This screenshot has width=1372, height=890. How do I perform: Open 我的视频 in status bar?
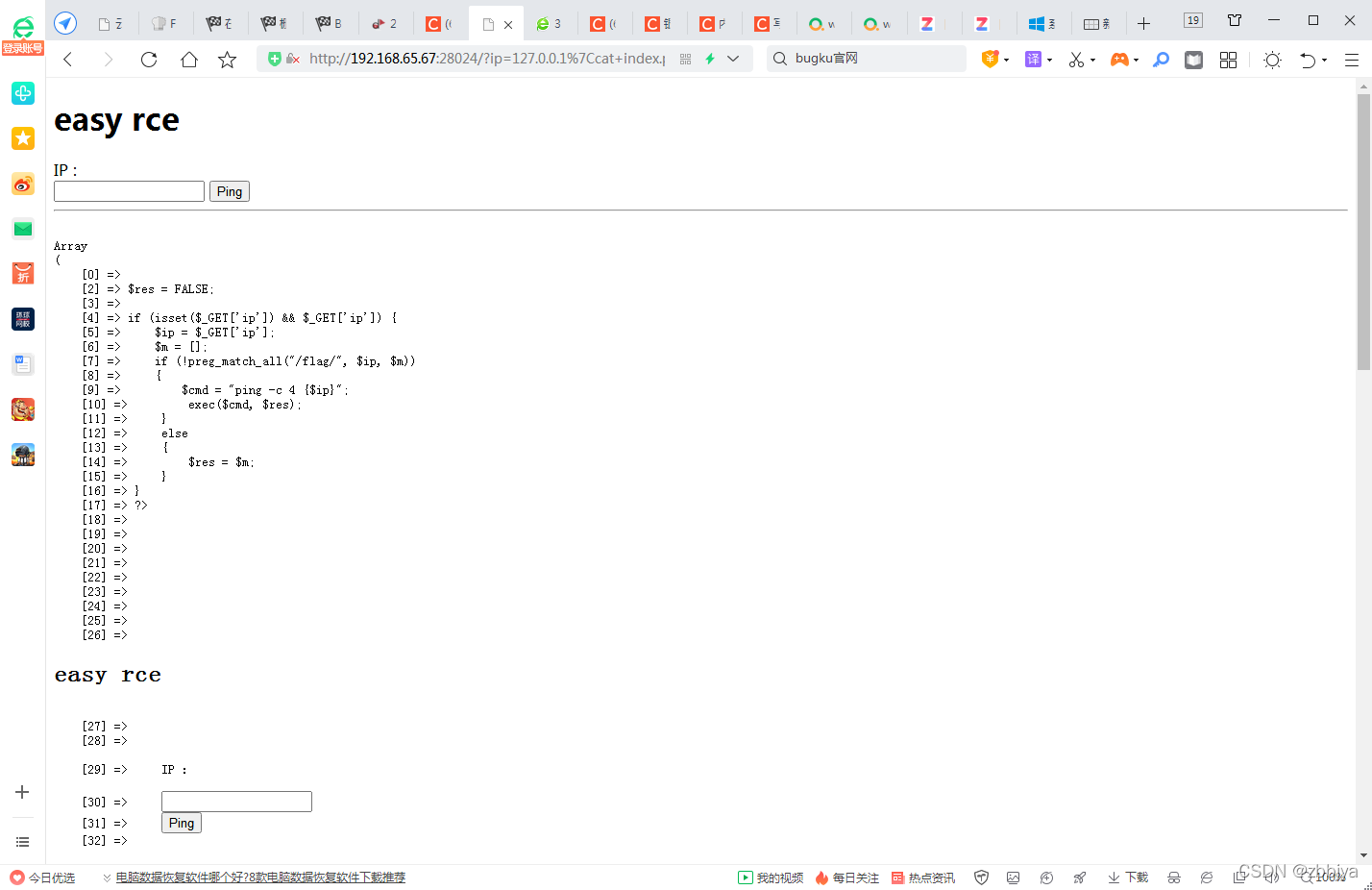click(x=771, y=878)
